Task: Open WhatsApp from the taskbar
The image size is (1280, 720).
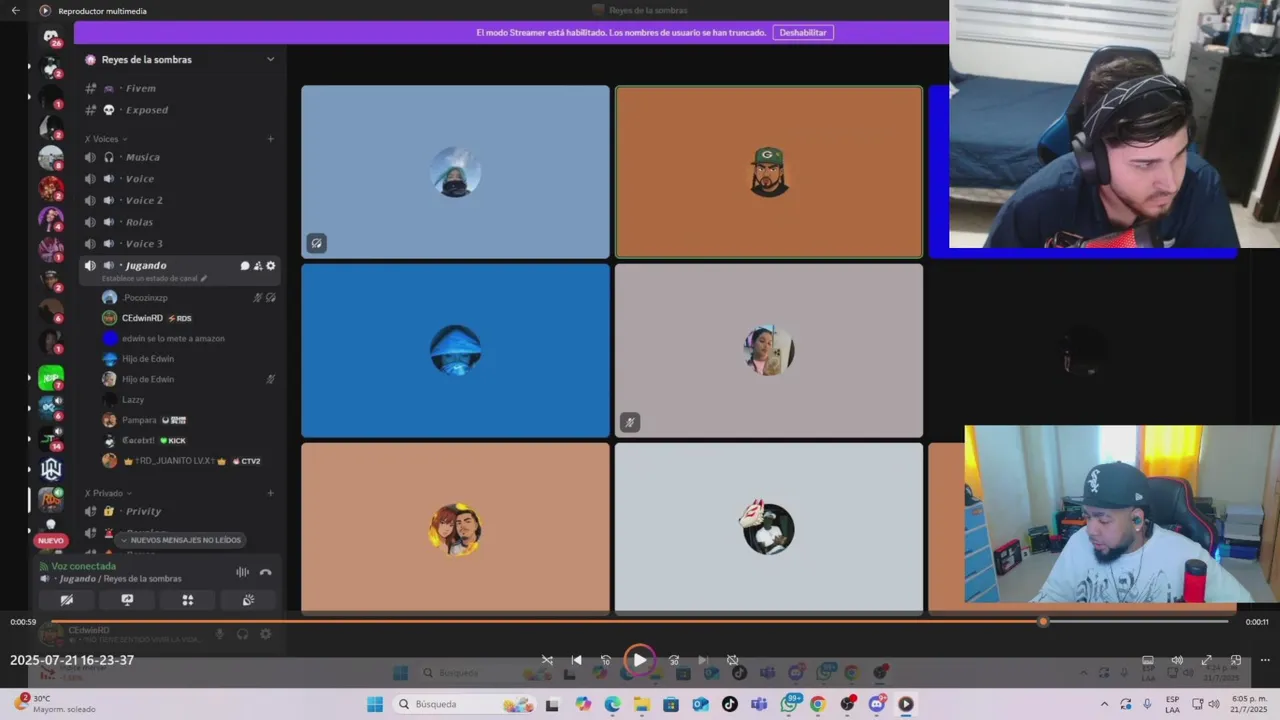Action: 788,704
